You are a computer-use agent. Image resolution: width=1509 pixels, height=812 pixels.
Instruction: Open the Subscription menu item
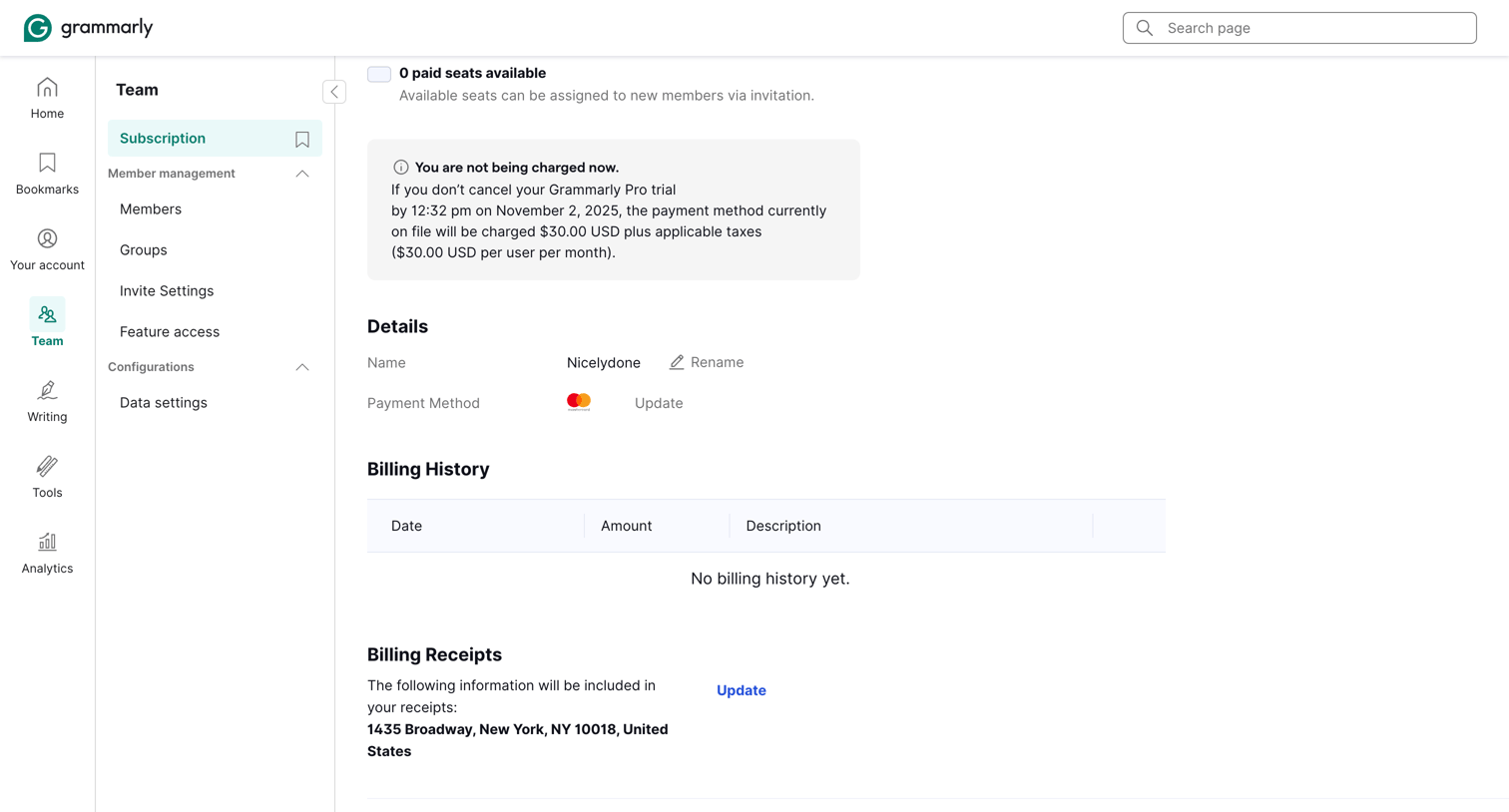215,139
